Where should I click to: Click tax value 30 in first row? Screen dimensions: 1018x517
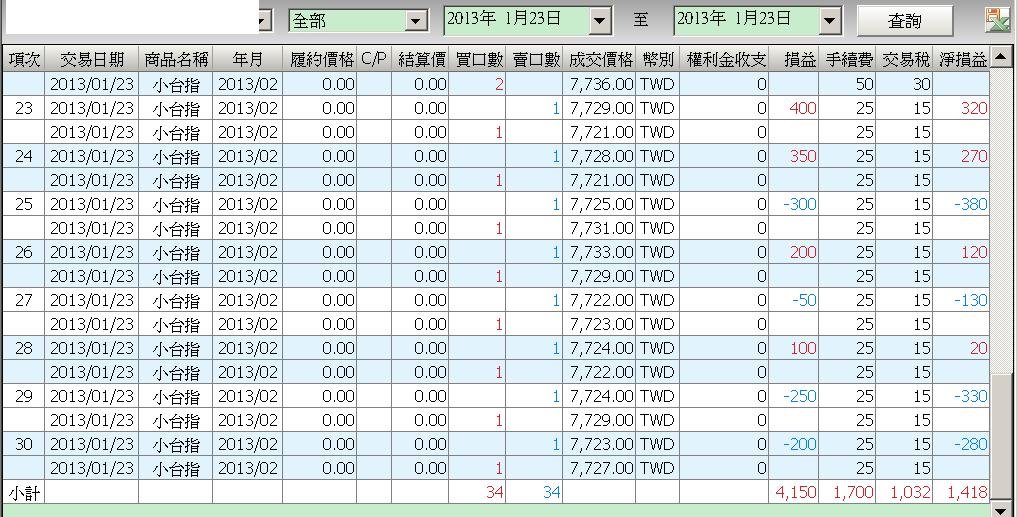point(922,84)
